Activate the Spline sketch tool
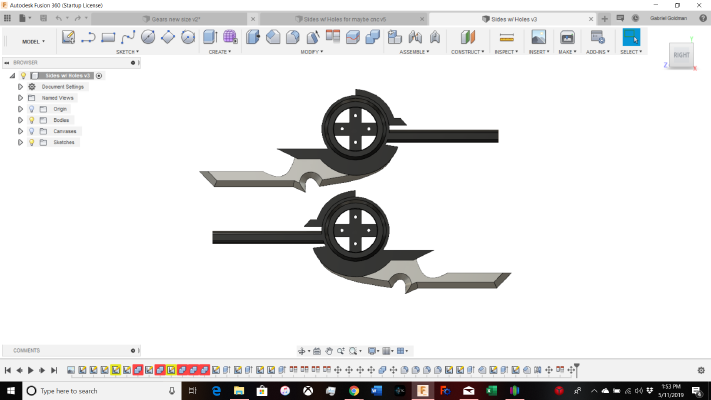 [x=128, y=37]
